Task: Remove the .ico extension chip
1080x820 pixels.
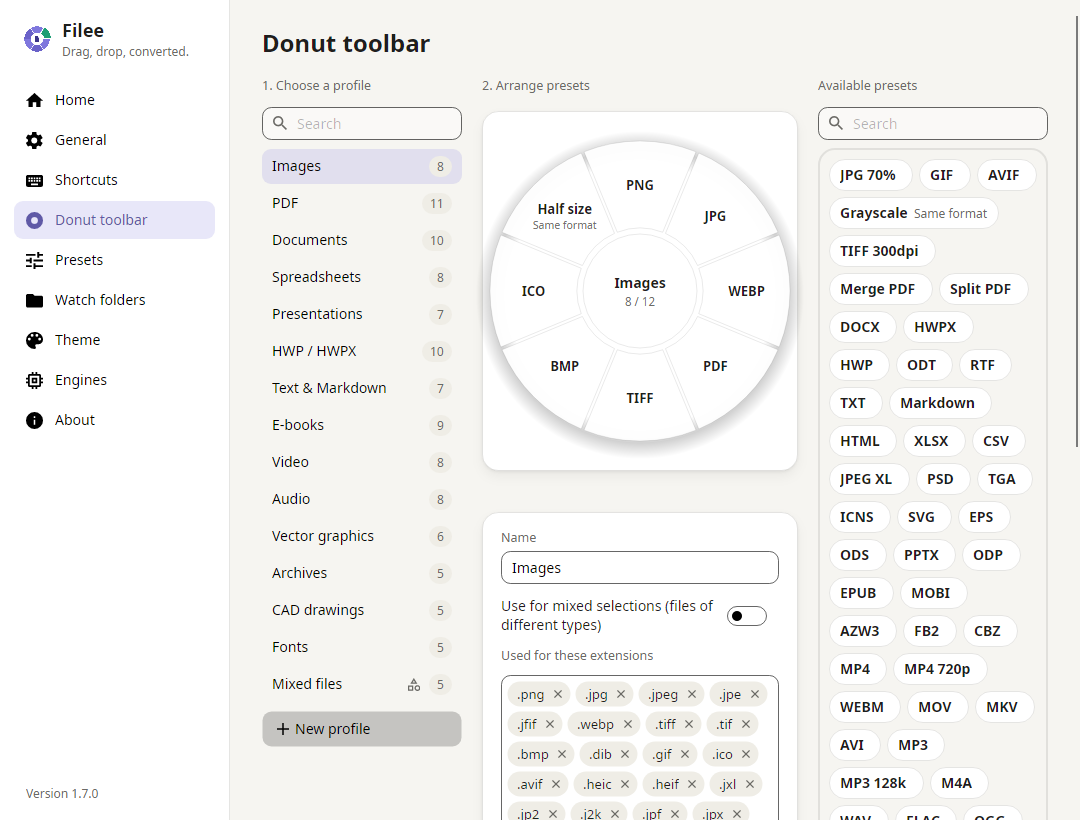Action: [746, 754]
